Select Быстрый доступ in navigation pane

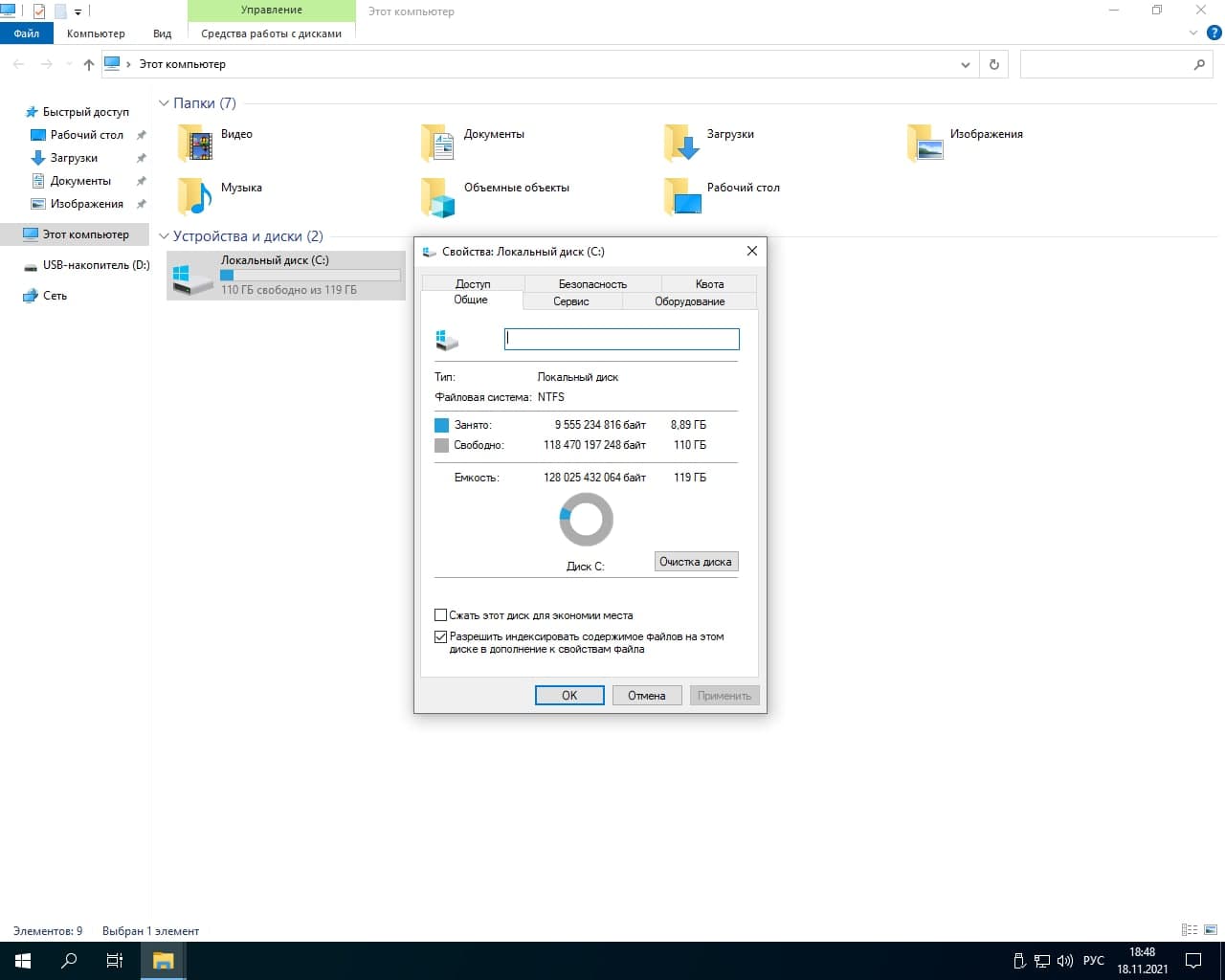point(85,112)
